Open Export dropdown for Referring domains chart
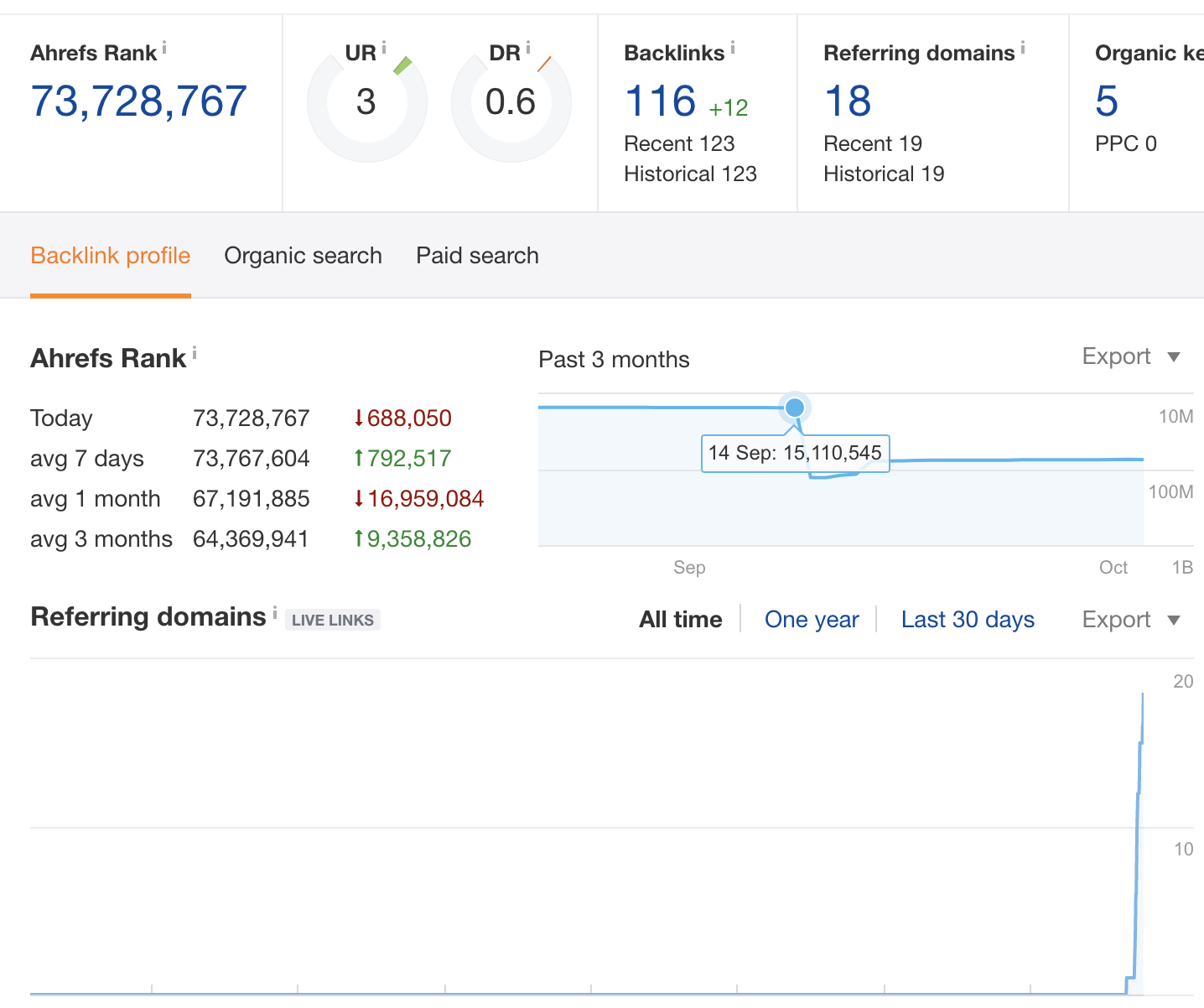The height and width of the screenshot is (1008, 1204). click(1131, 620)
